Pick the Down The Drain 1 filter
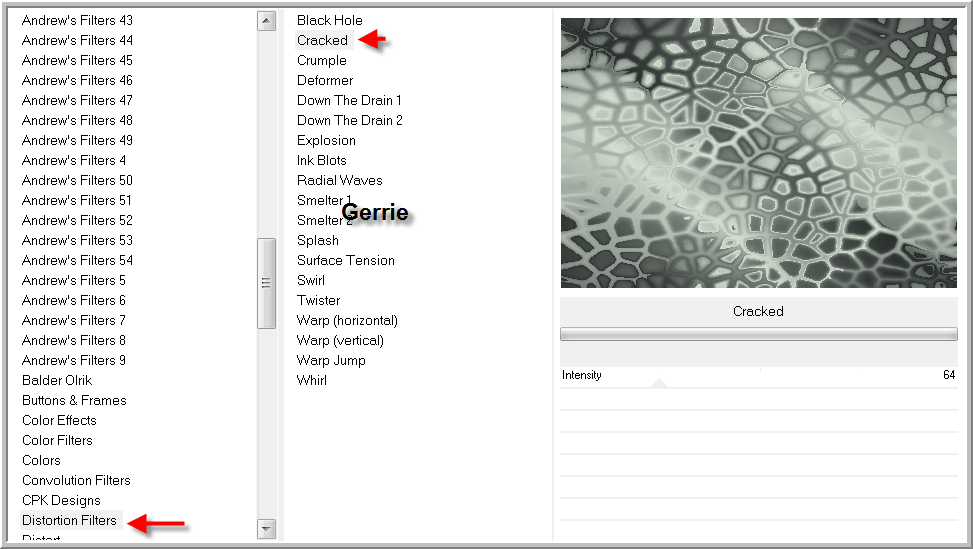The height and width of the screenshot is (549, 973). (349, 100)
